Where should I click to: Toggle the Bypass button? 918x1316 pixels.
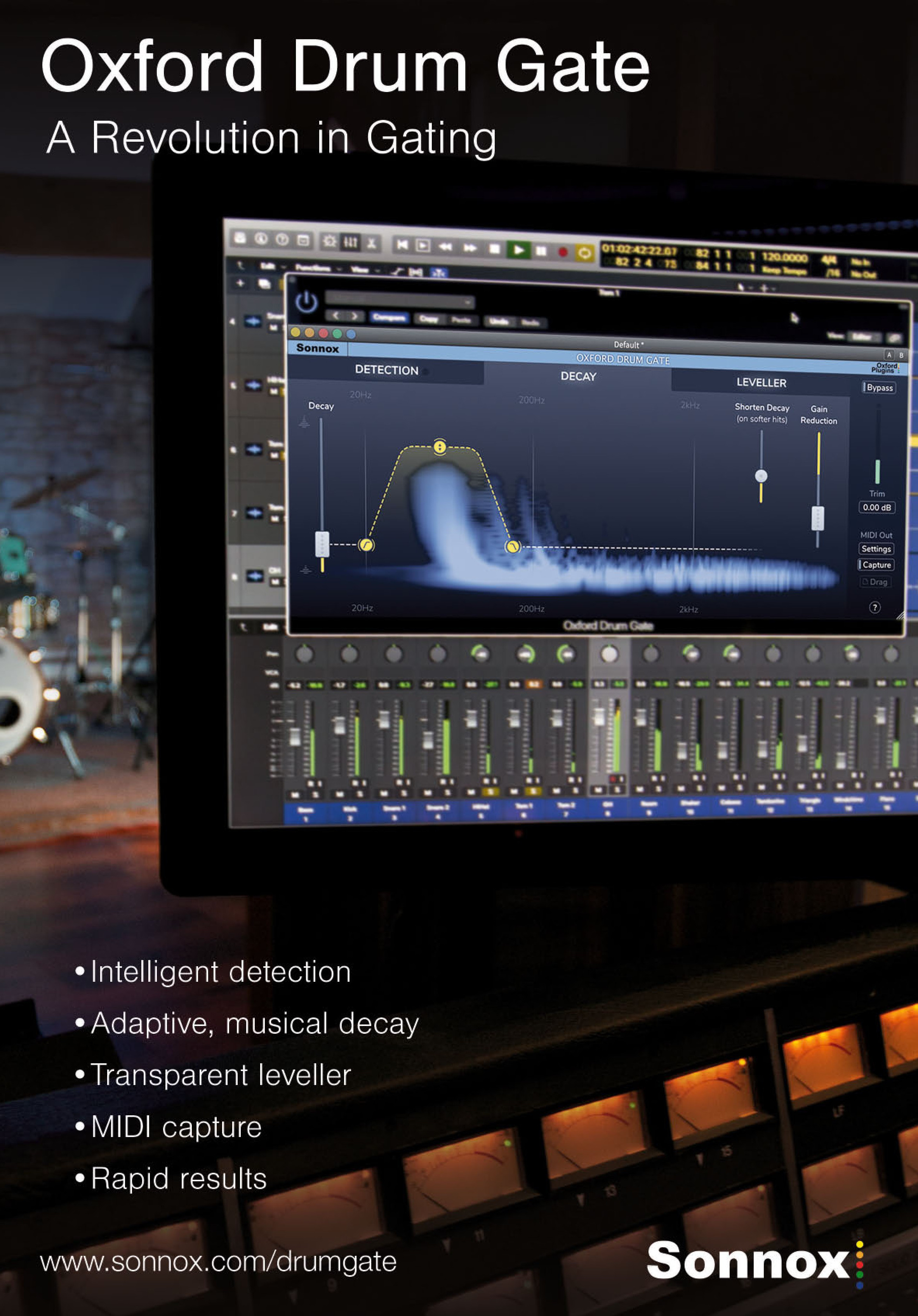click(x=879, y=387)
